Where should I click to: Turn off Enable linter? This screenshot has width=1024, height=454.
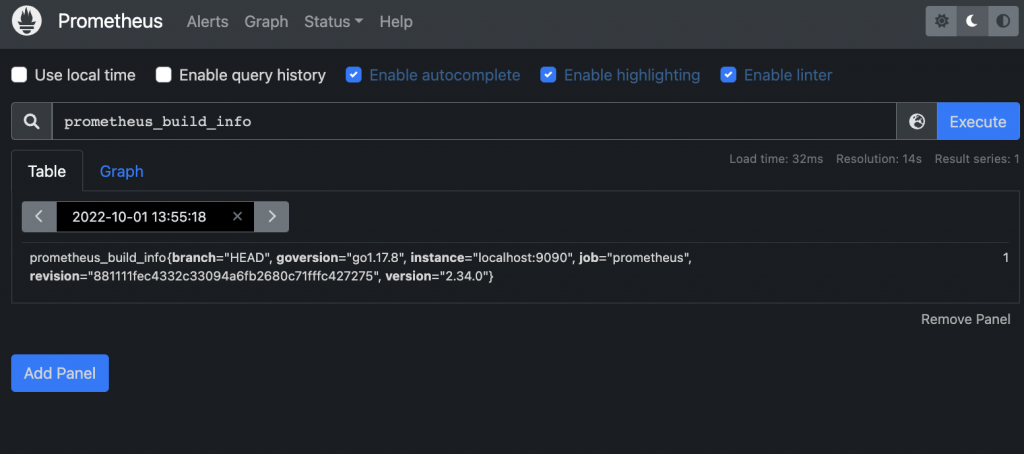[729, 75]
